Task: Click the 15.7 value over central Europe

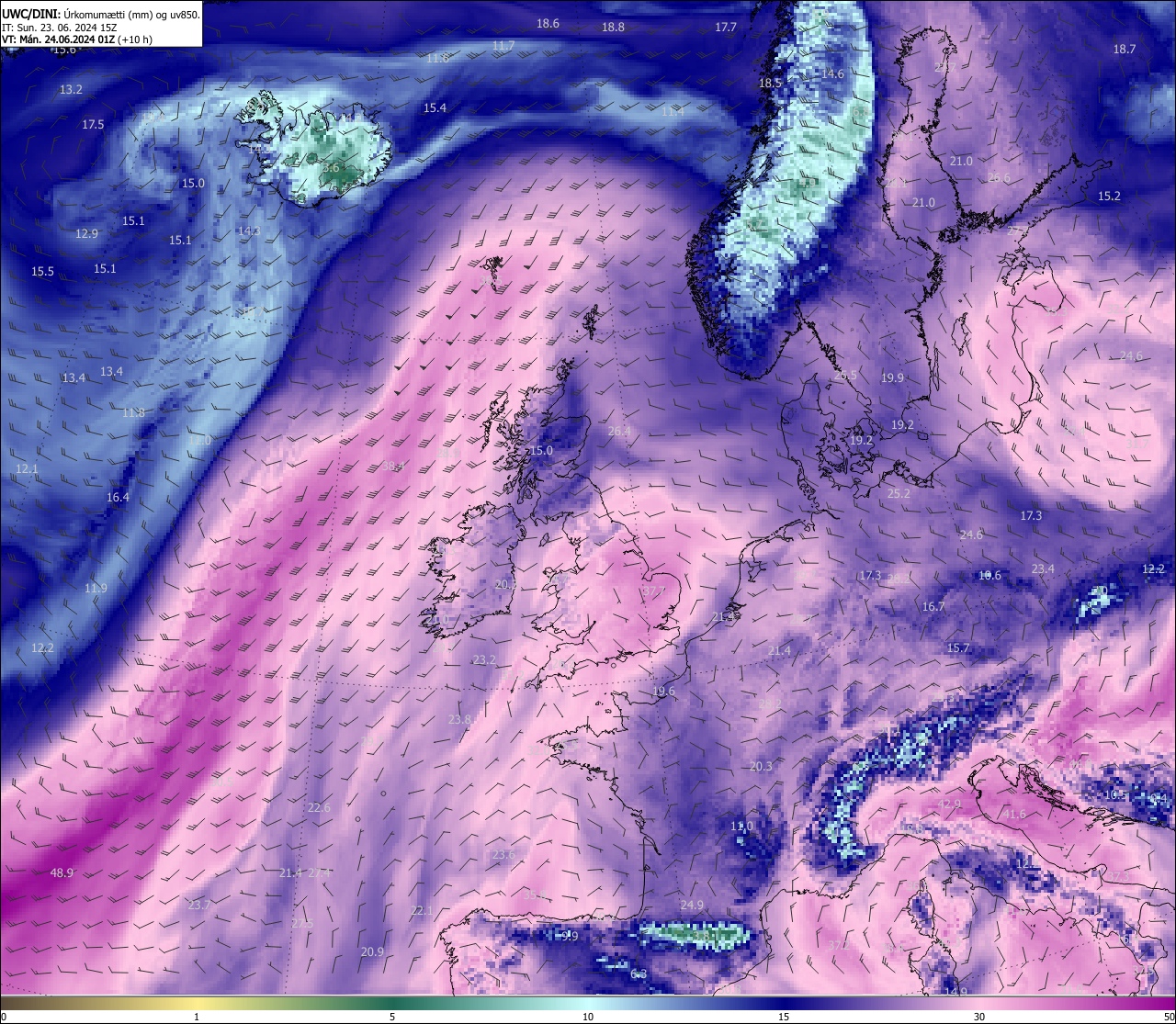Action: pyautogui.click(x=958, y=647)
